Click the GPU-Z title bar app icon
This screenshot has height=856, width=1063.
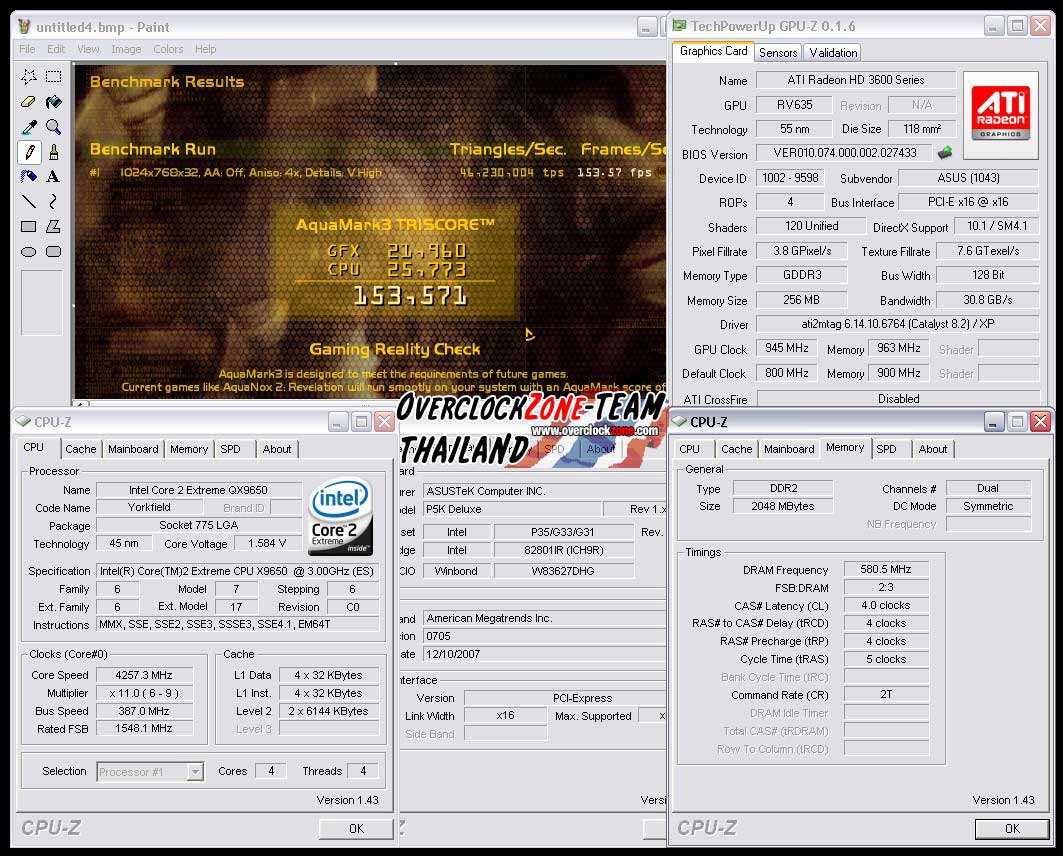pos(679,26)
